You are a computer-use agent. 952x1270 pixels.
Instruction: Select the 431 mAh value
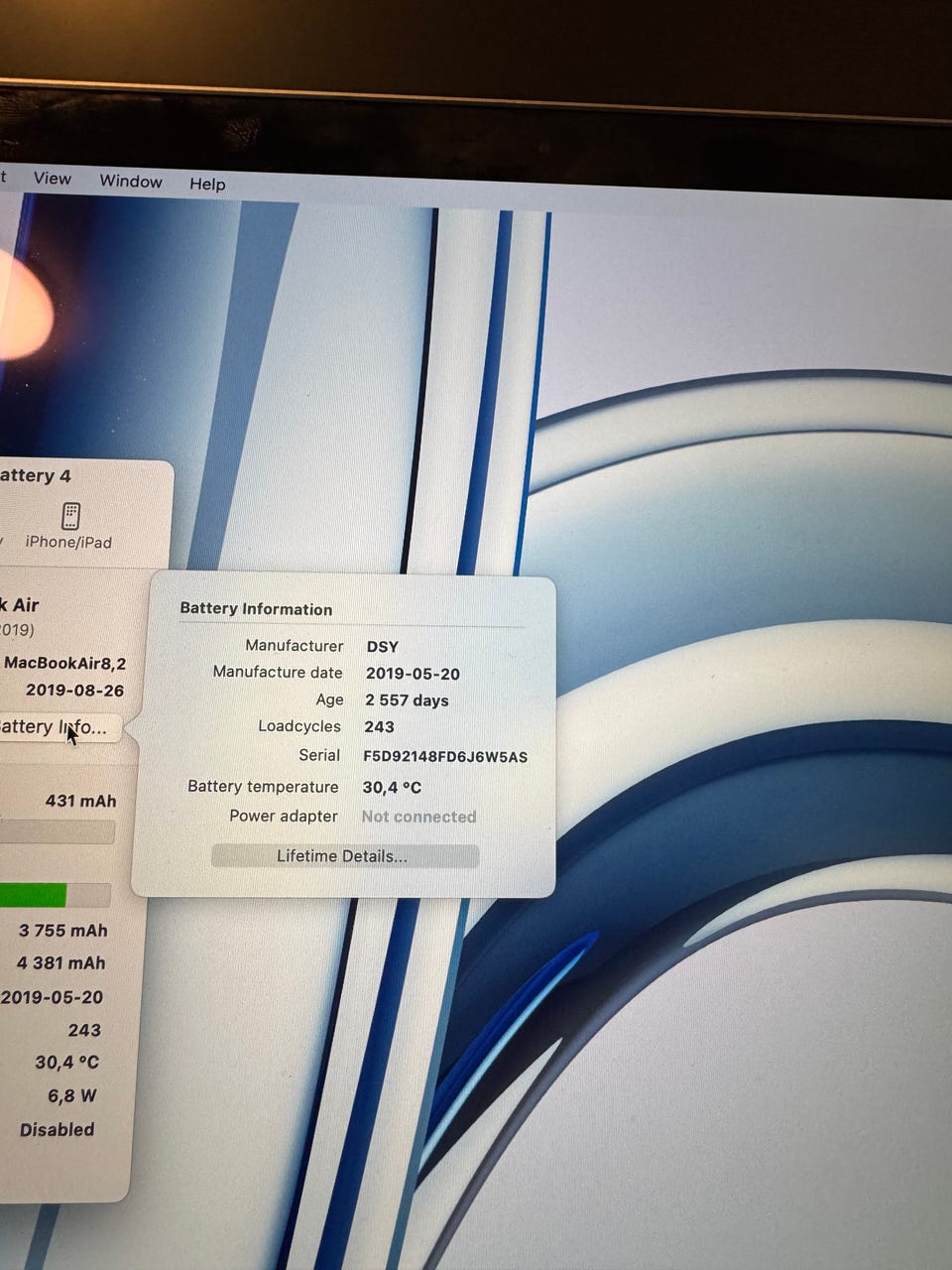coord(80,802)
